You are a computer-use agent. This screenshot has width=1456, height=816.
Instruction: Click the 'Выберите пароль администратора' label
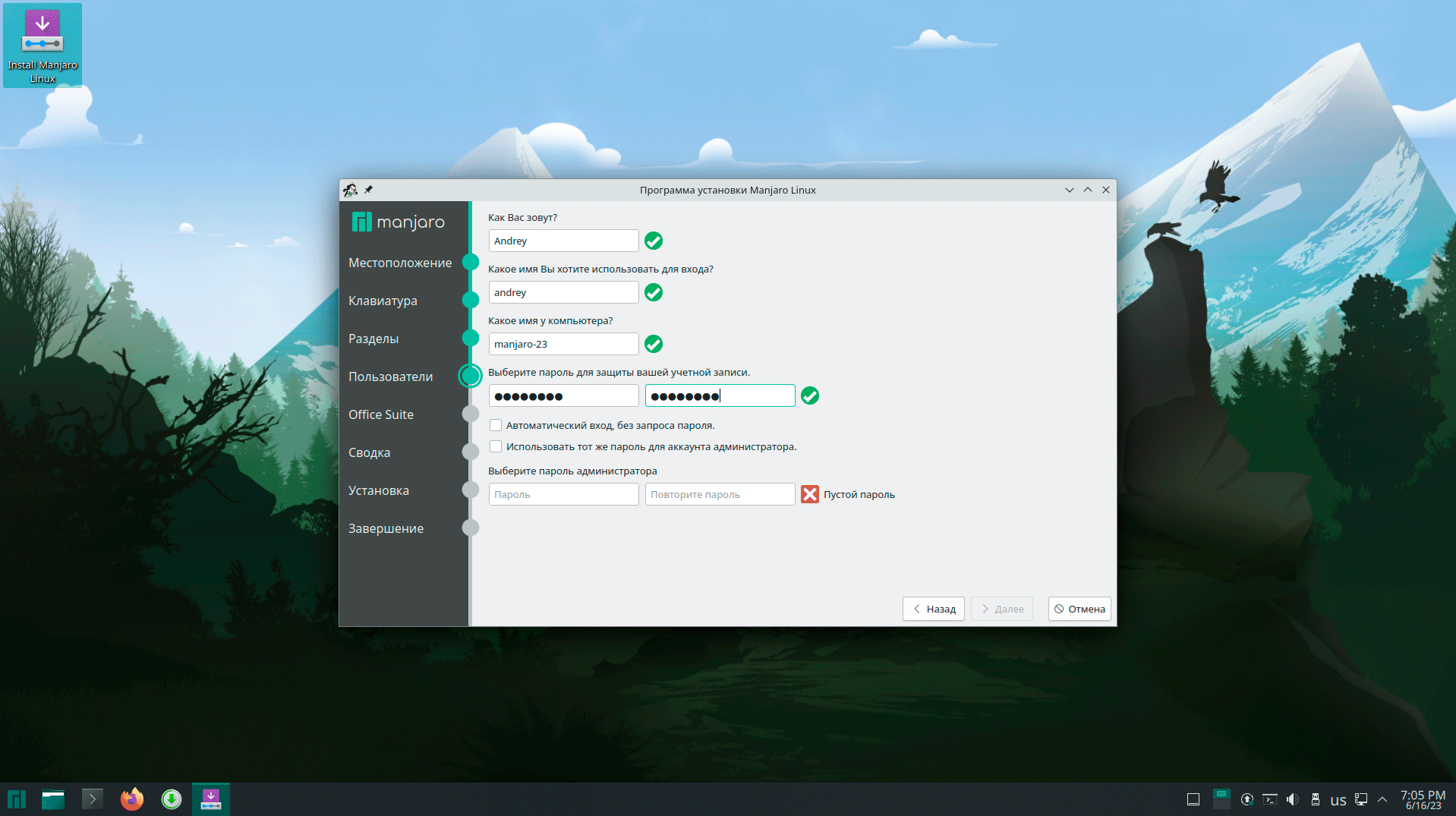click(x=572, y=471)
